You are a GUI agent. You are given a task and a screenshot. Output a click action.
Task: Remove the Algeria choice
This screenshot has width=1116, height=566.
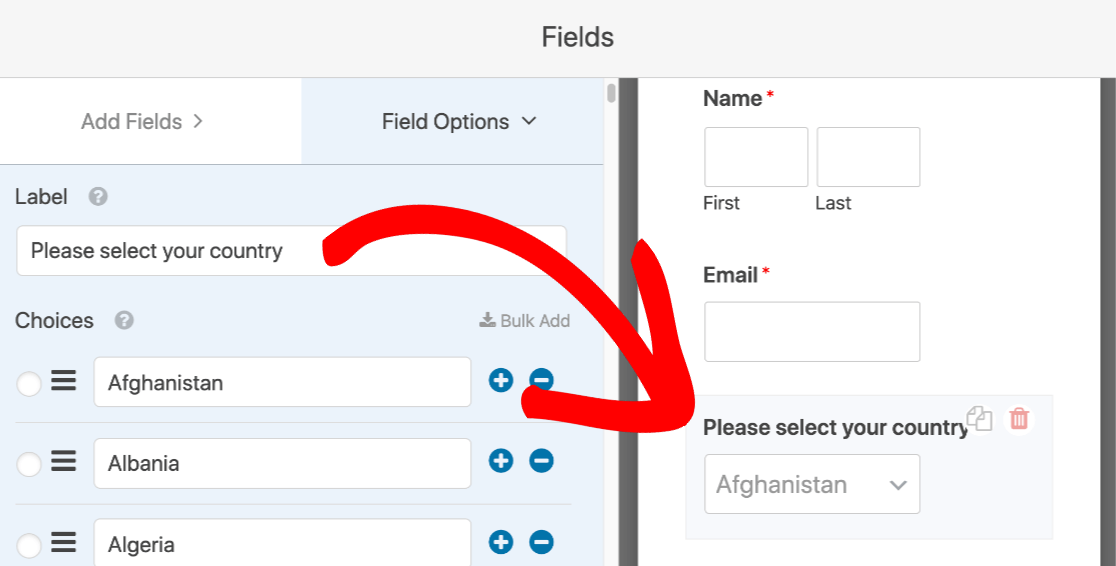(x=541, y=542)
